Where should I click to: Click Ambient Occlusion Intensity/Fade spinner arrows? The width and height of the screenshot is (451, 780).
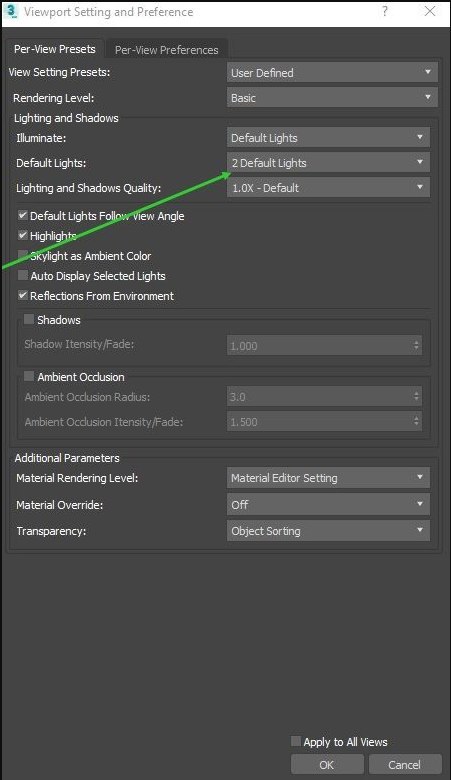coord(417,422)
